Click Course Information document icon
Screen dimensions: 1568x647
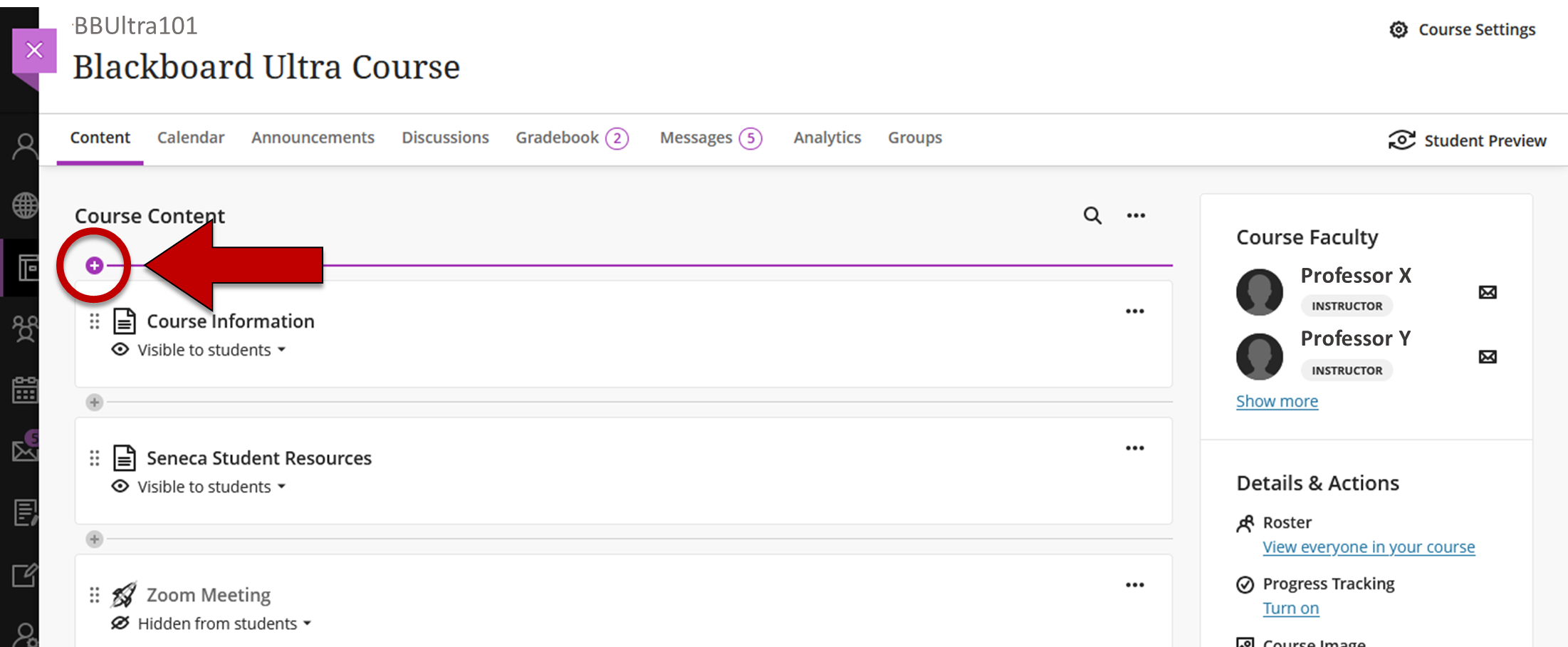pyautogui.click(x=125, y=321)
